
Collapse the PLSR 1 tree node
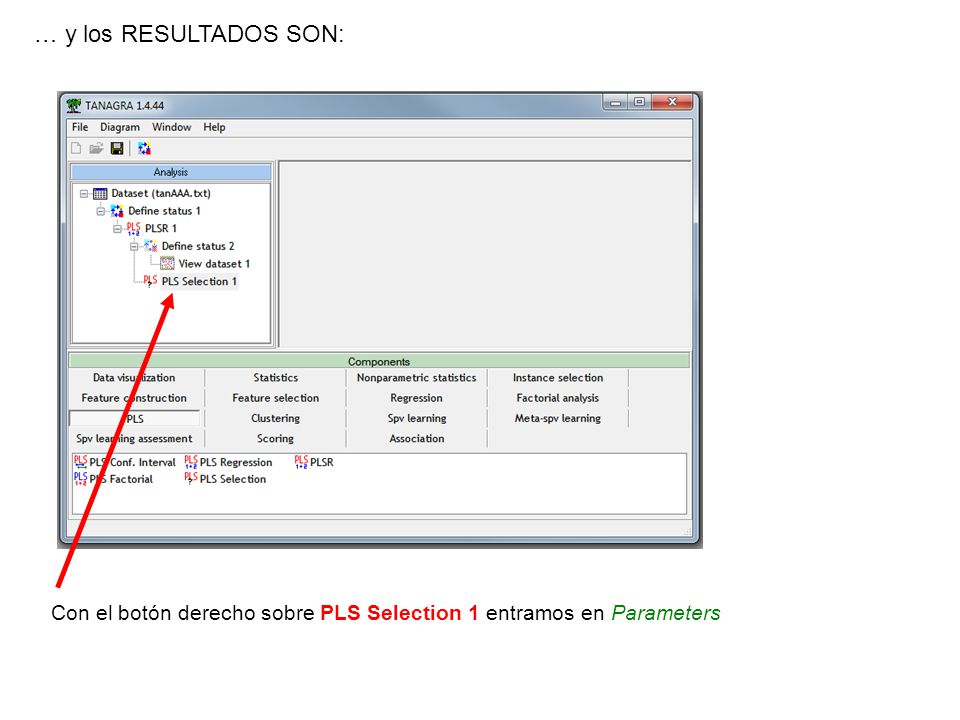(x=118, y=229)
